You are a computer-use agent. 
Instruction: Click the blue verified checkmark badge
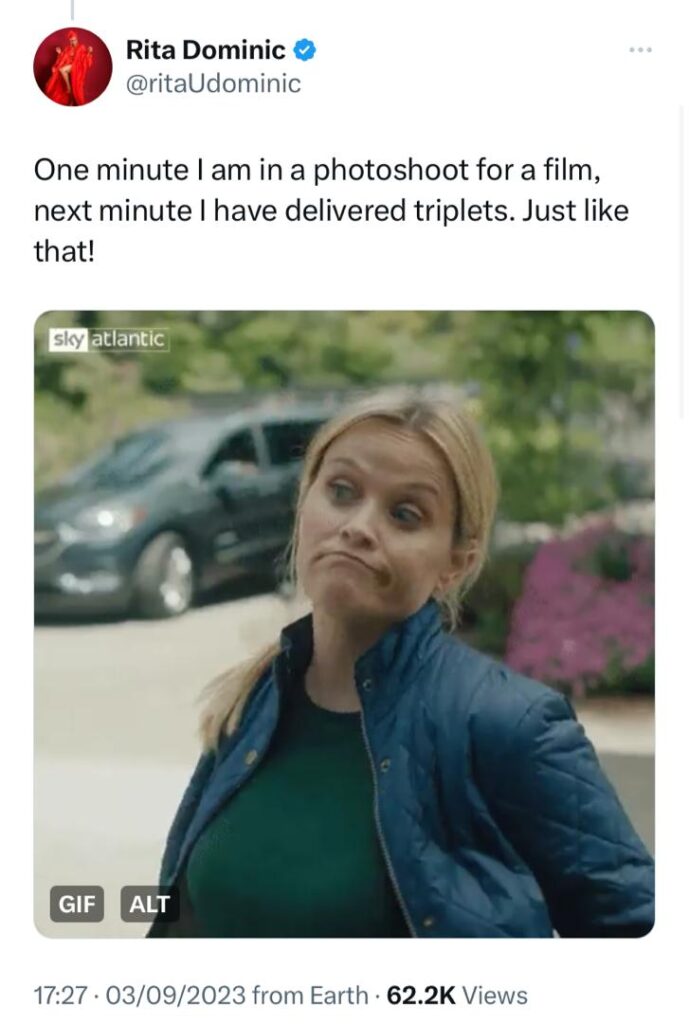305,50
